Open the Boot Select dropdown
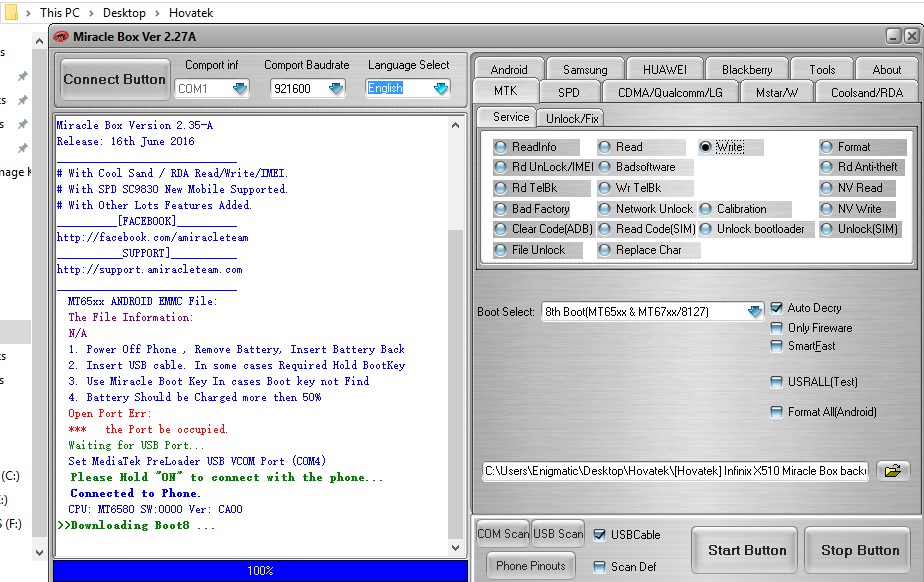924x582 pixels. click(x=755, y=312)
